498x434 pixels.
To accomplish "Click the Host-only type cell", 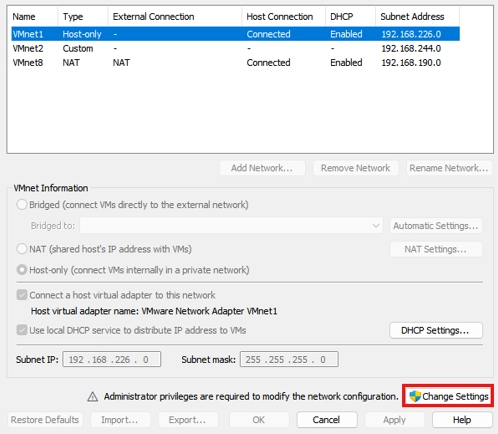I will [82, 34].
